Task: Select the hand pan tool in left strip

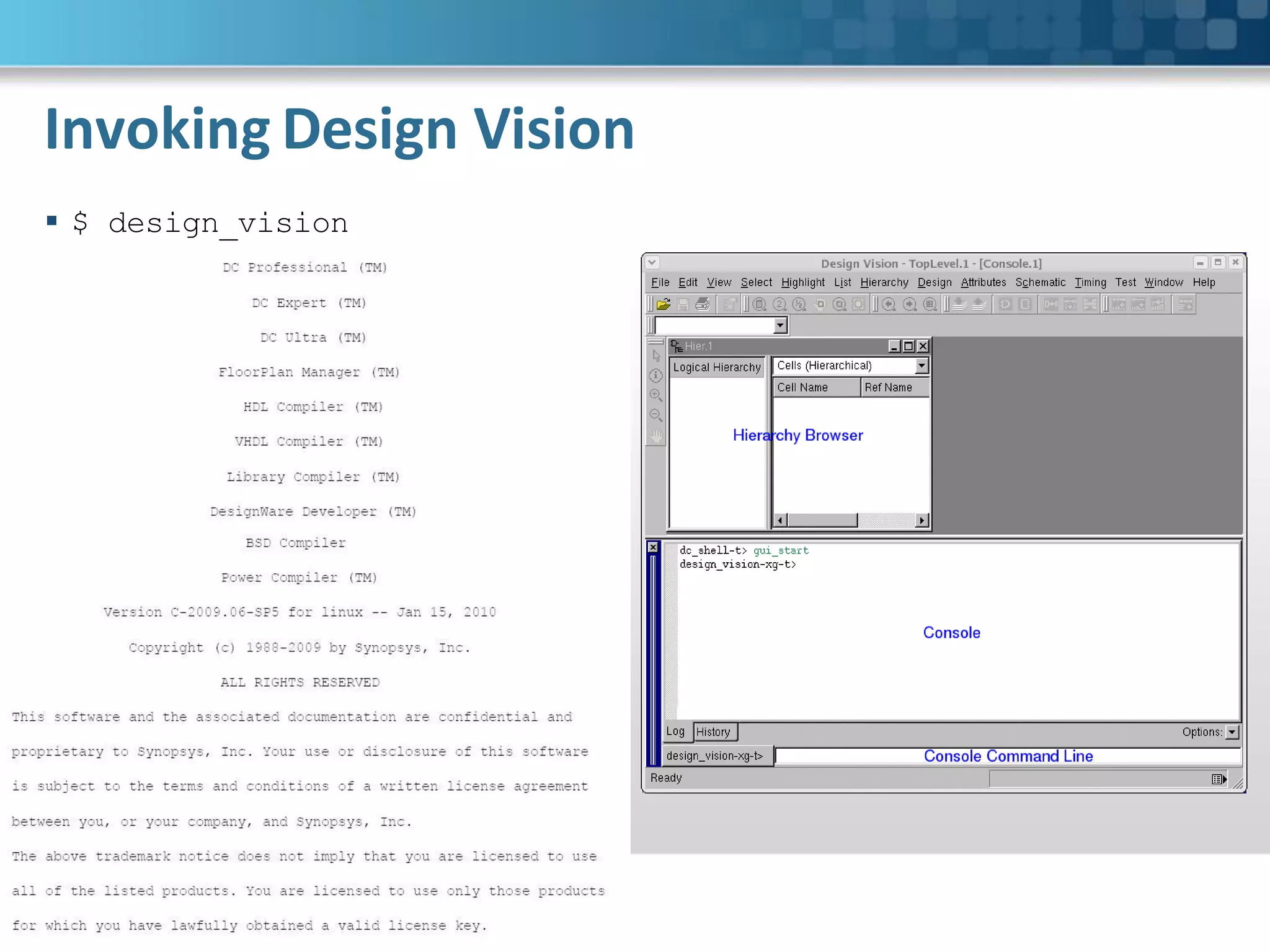Action: tap(656, 436)
